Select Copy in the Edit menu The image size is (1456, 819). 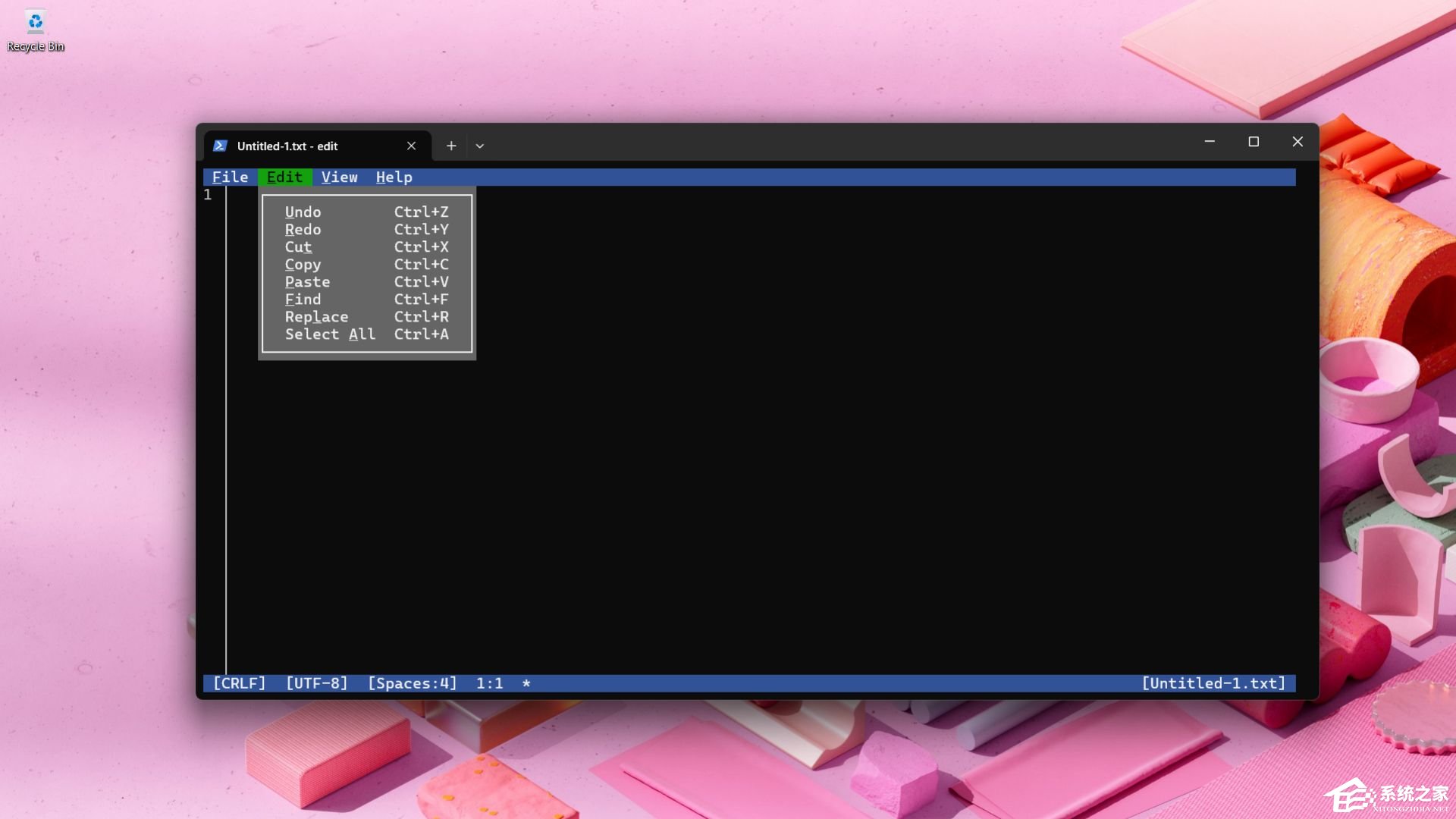coord(303,264)
